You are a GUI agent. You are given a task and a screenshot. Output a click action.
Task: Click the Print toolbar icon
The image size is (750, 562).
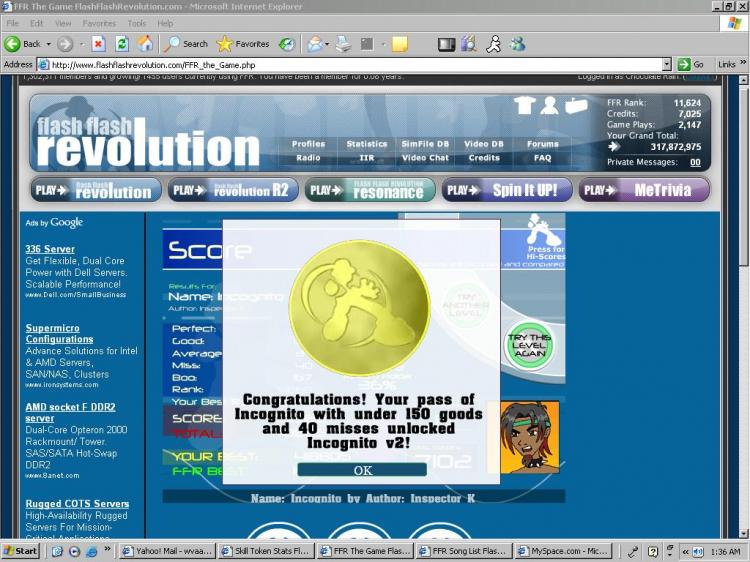pyautogui.click(x=343, y=44)
